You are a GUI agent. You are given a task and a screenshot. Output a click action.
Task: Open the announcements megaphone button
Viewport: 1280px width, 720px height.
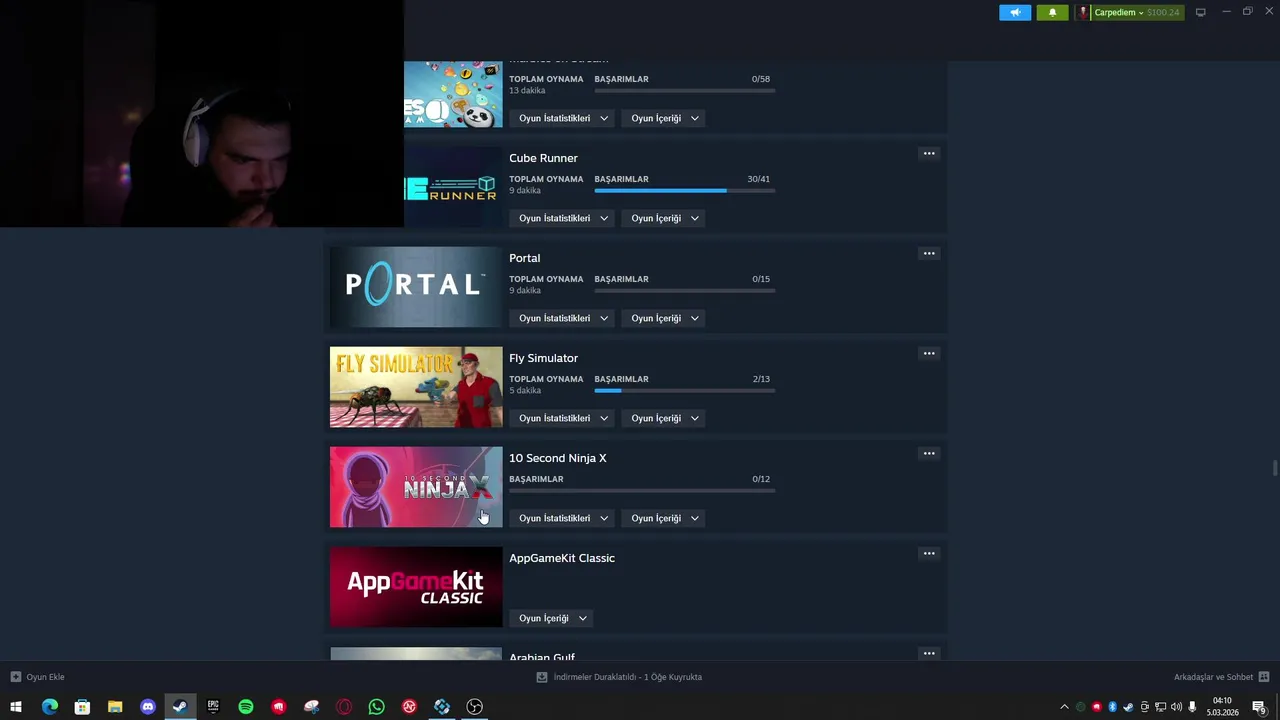[x=1014, y=12]
